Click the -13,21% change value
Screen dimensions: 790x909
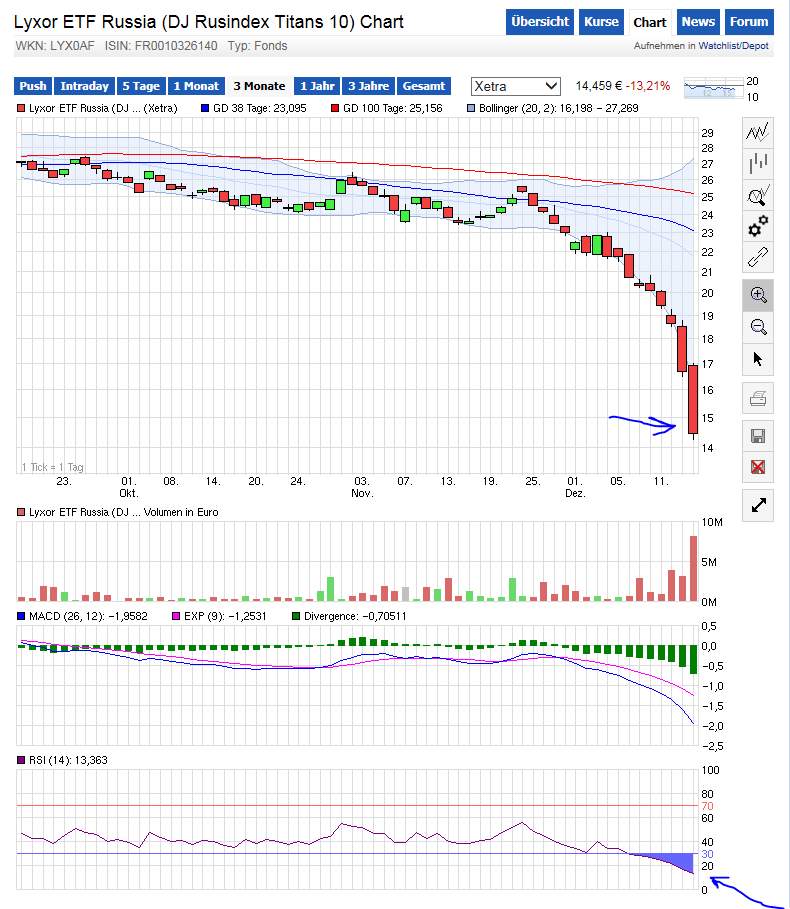(647, 86)
